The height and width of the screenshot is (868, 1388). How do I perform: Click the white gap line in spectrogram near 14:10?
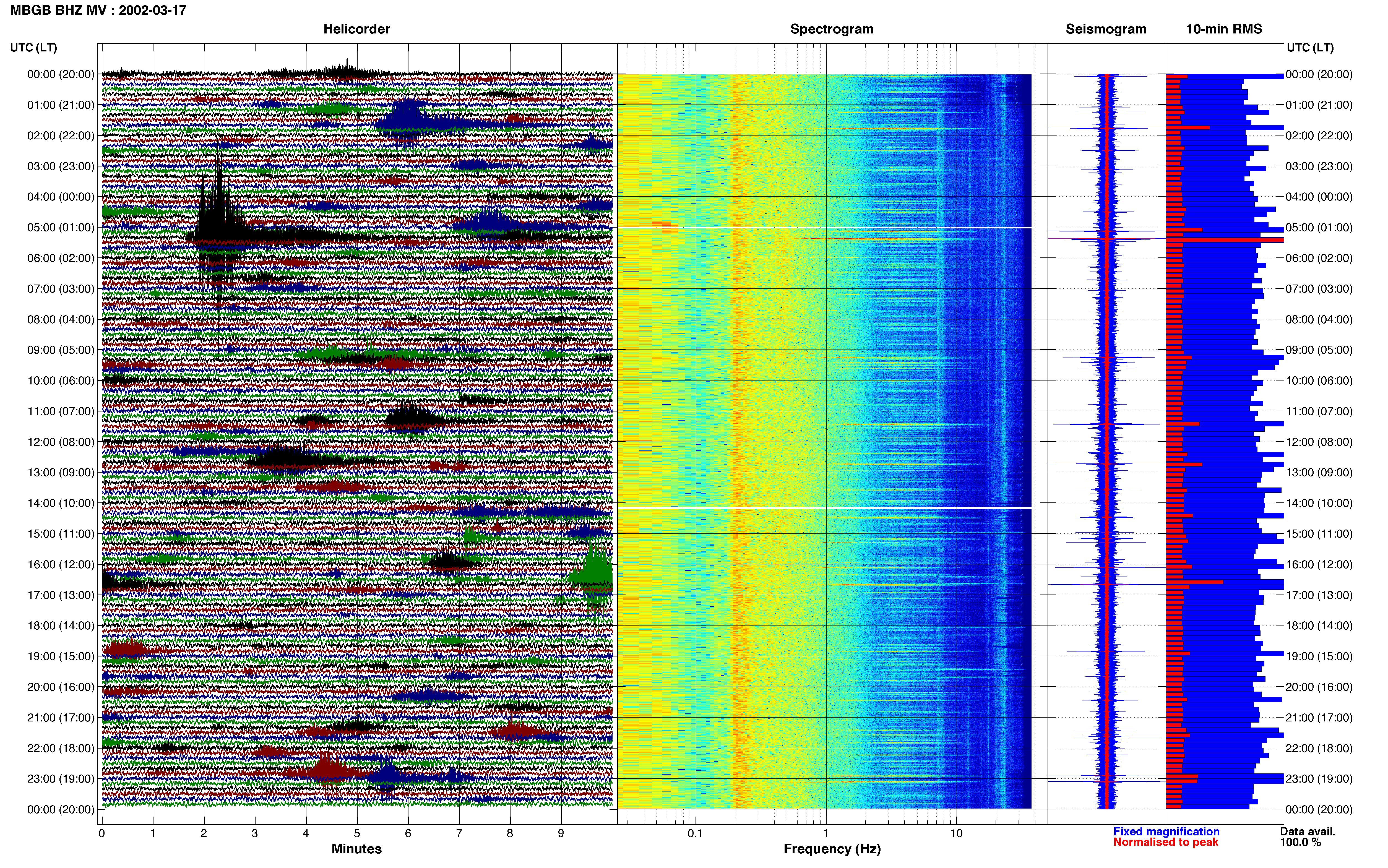[824, 507]
